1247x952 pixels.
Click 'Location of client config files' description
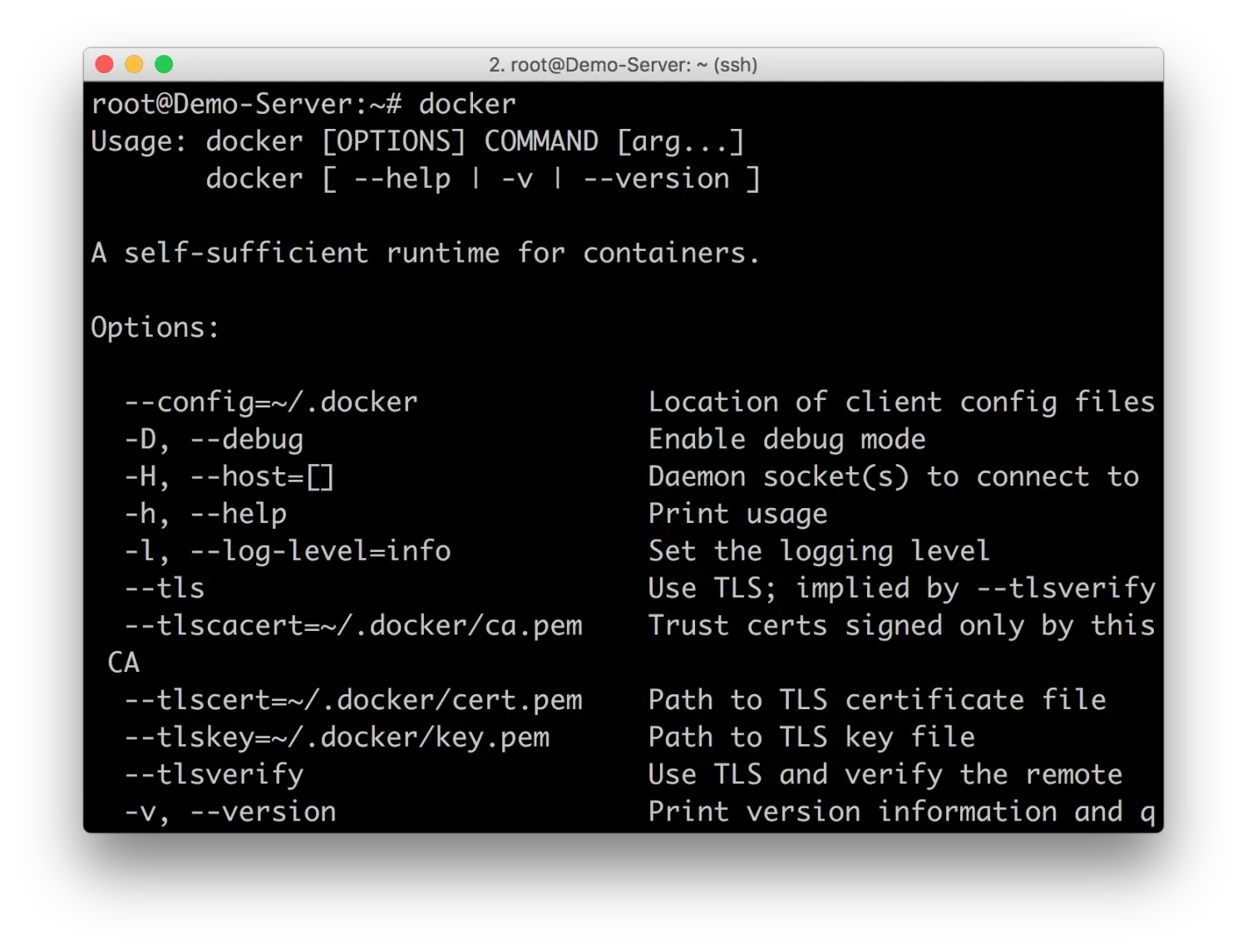coord(901,402)
